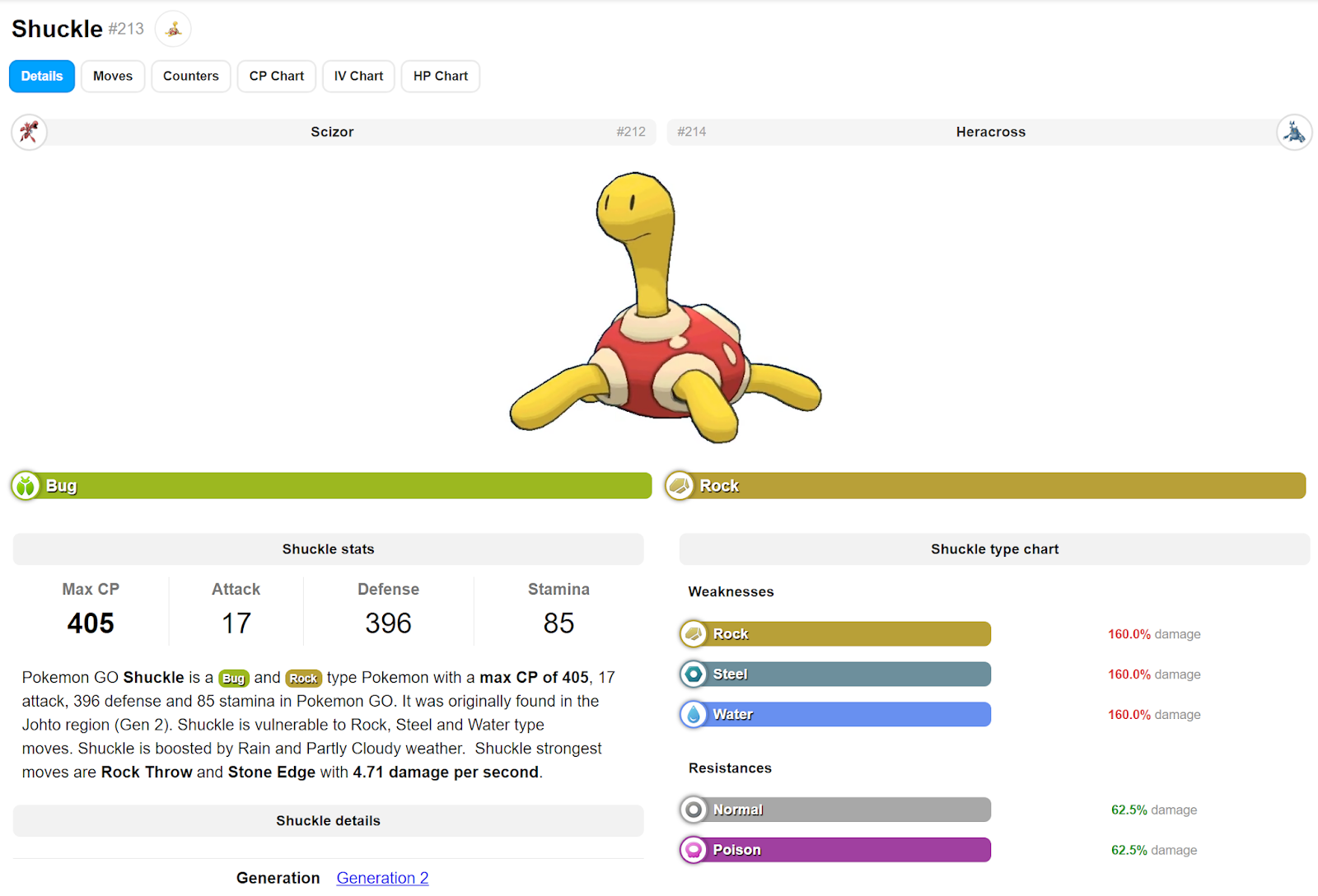The width and height of the screenshot is (1318, 896).
Task: Click the inline Rock type badge in description
Action: coord(304,679)
